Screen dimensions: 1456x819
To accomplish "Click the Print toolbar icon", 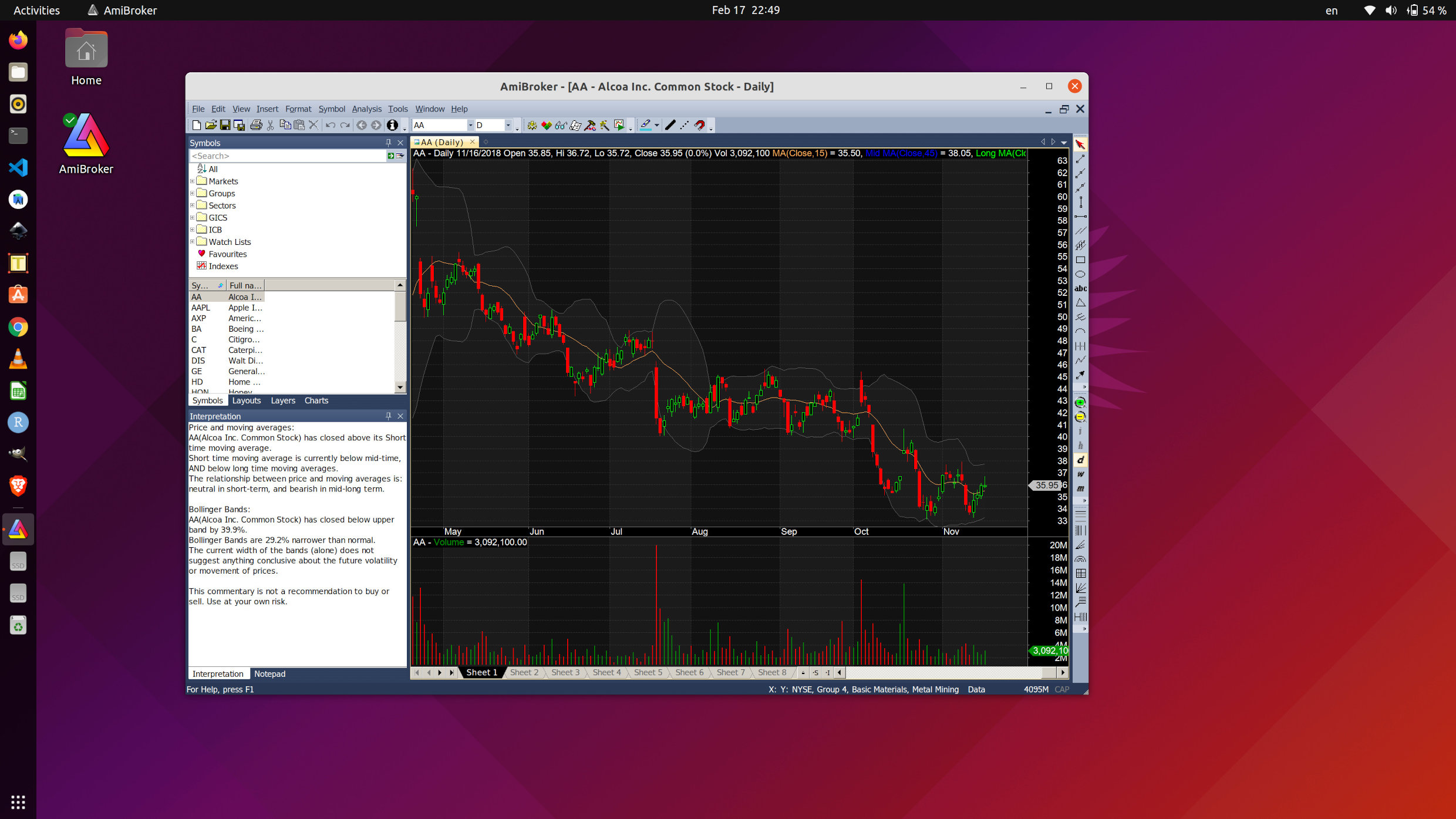I will coord(256,125).
